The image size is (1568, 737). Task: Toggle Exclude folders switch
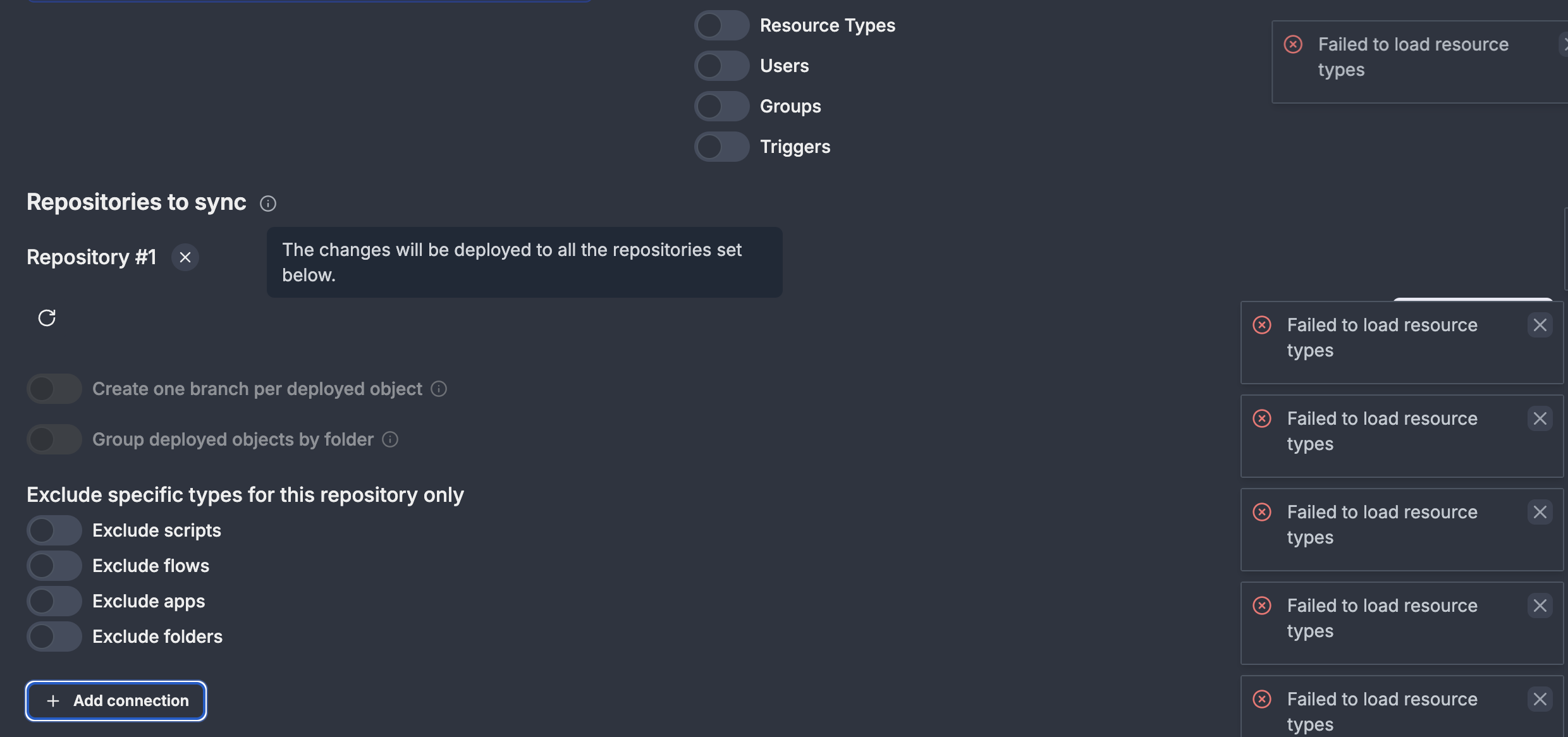[54, 636]
